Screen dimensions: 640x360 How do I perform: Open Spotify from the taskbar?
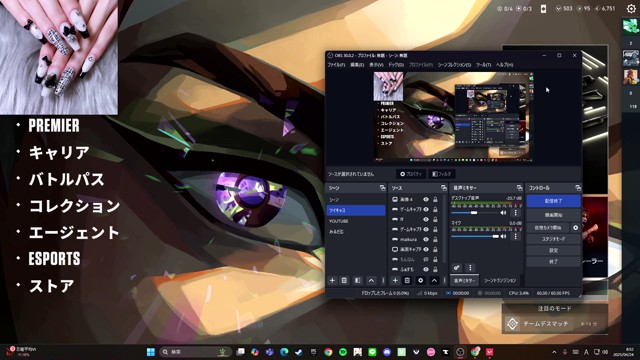pos(343,352)
